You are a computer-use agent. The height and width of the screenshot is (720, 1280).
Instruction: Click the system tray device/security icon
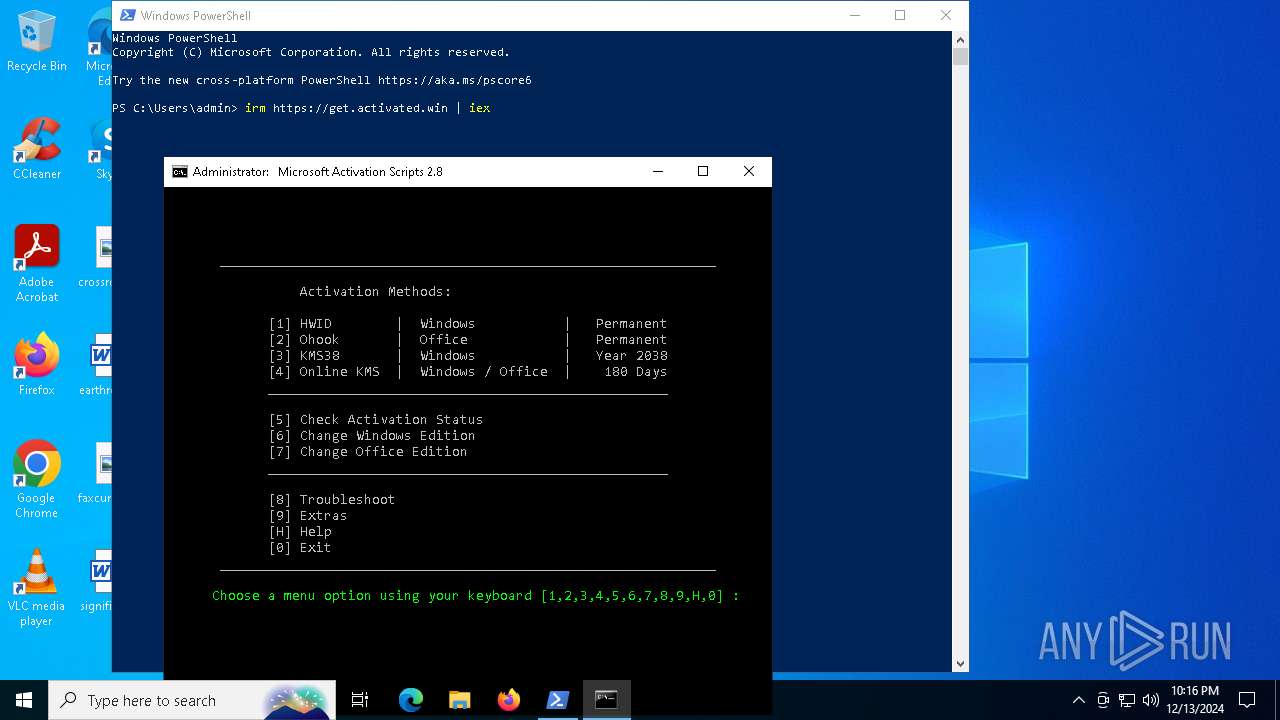[x=1103, y=700]
